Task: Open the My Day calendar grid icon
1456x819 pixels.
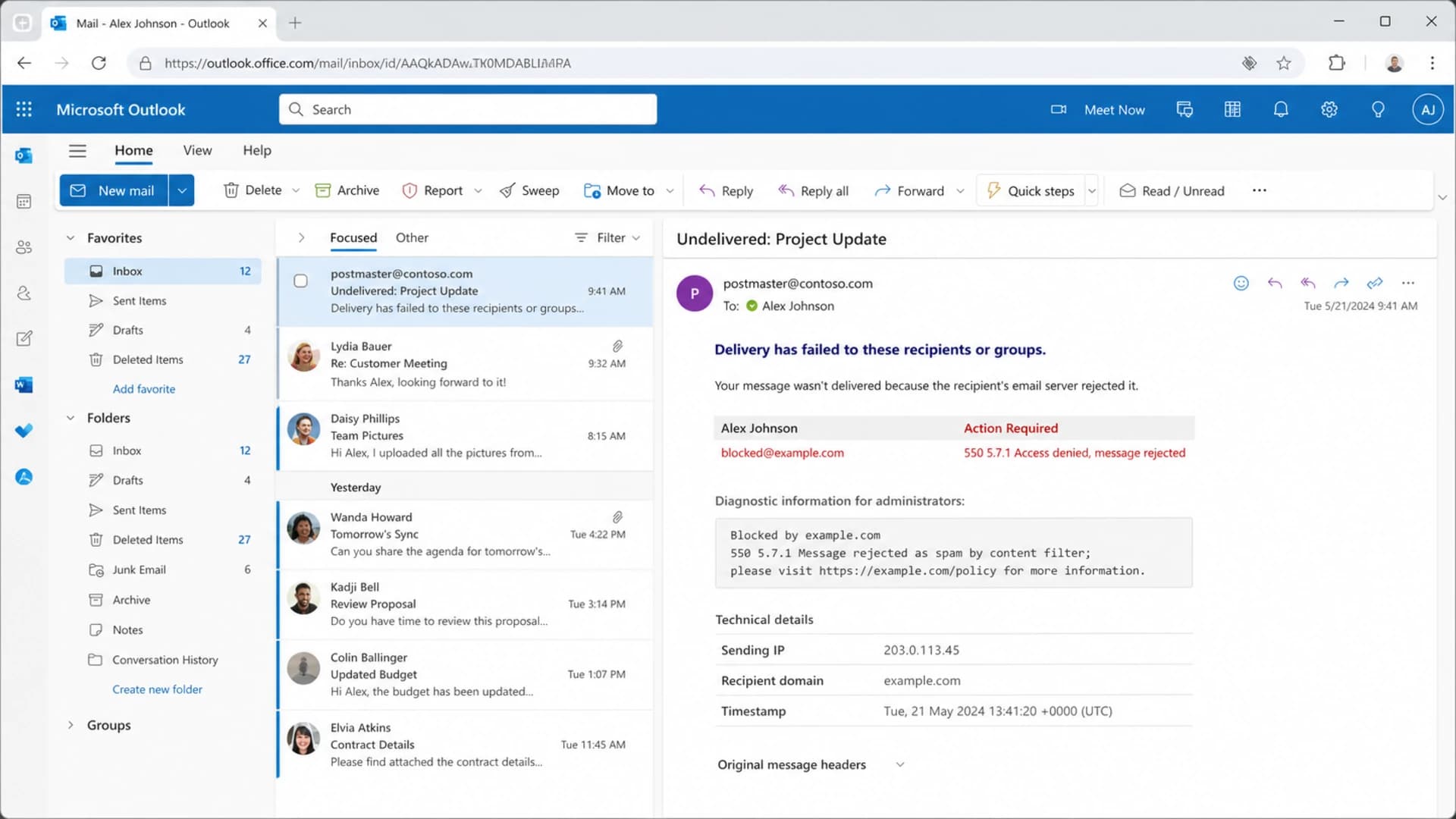Action: 1232,109
